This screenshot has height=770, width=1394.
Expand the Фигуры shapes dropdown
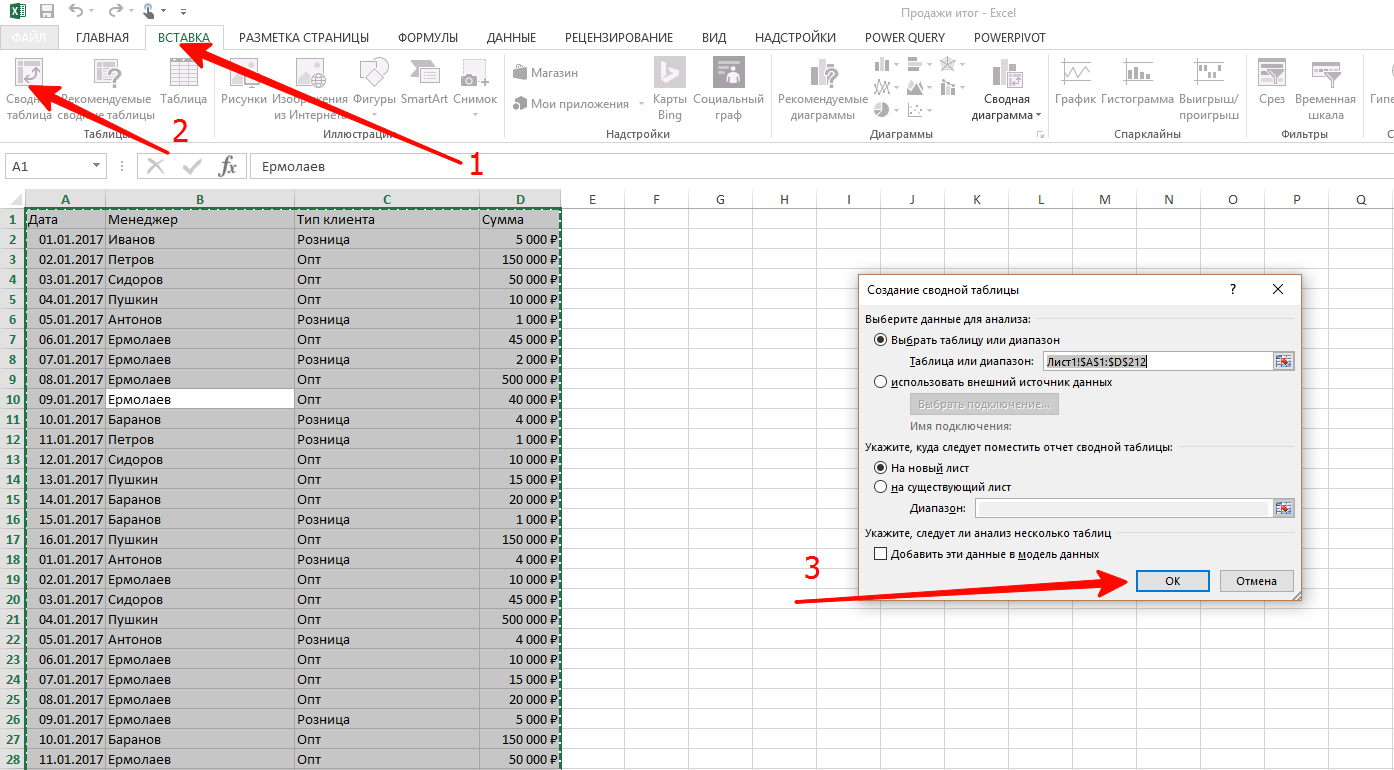[375, 115]
